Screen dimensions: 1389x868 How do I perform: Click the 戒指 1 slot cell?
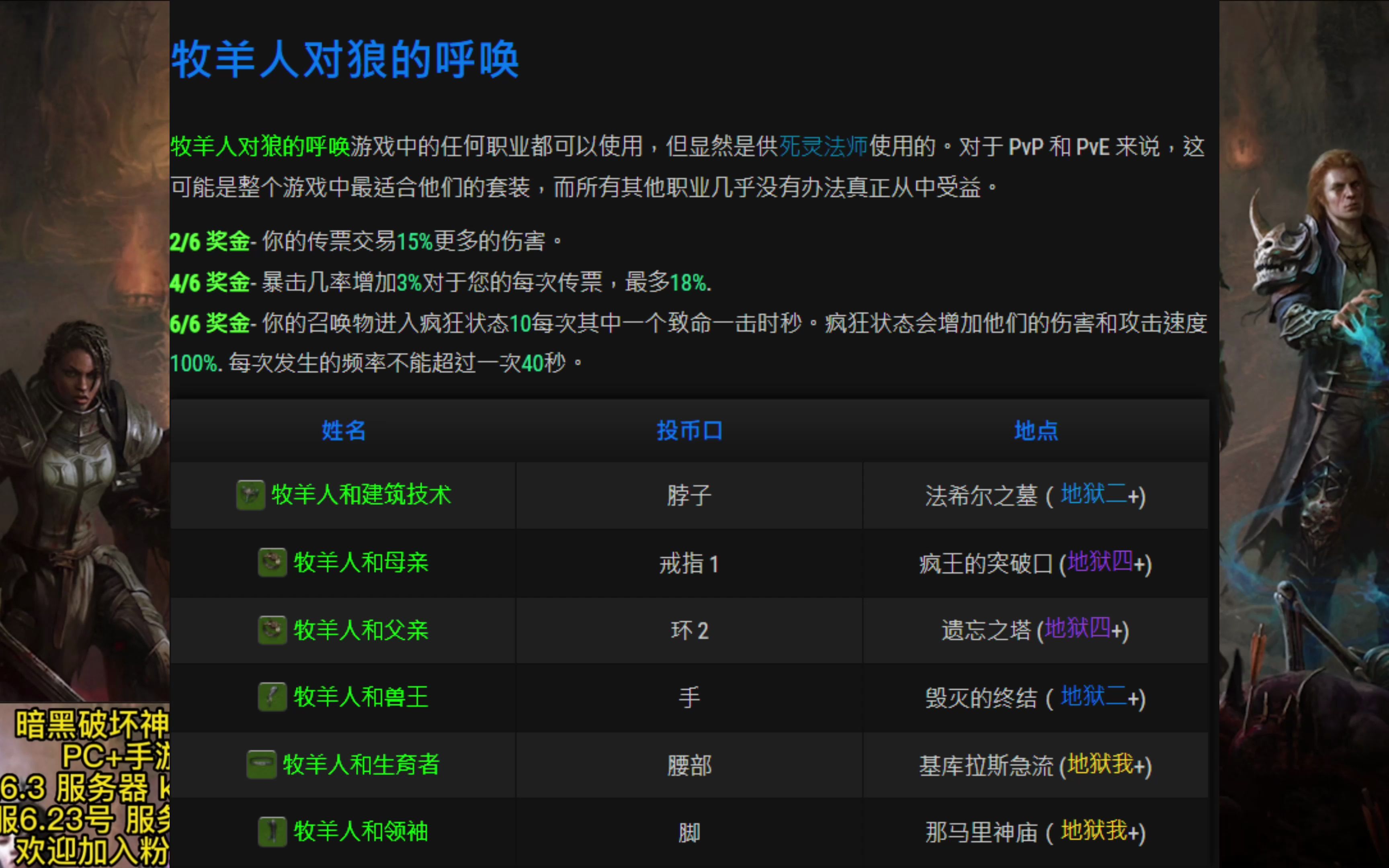click(689, 563)
